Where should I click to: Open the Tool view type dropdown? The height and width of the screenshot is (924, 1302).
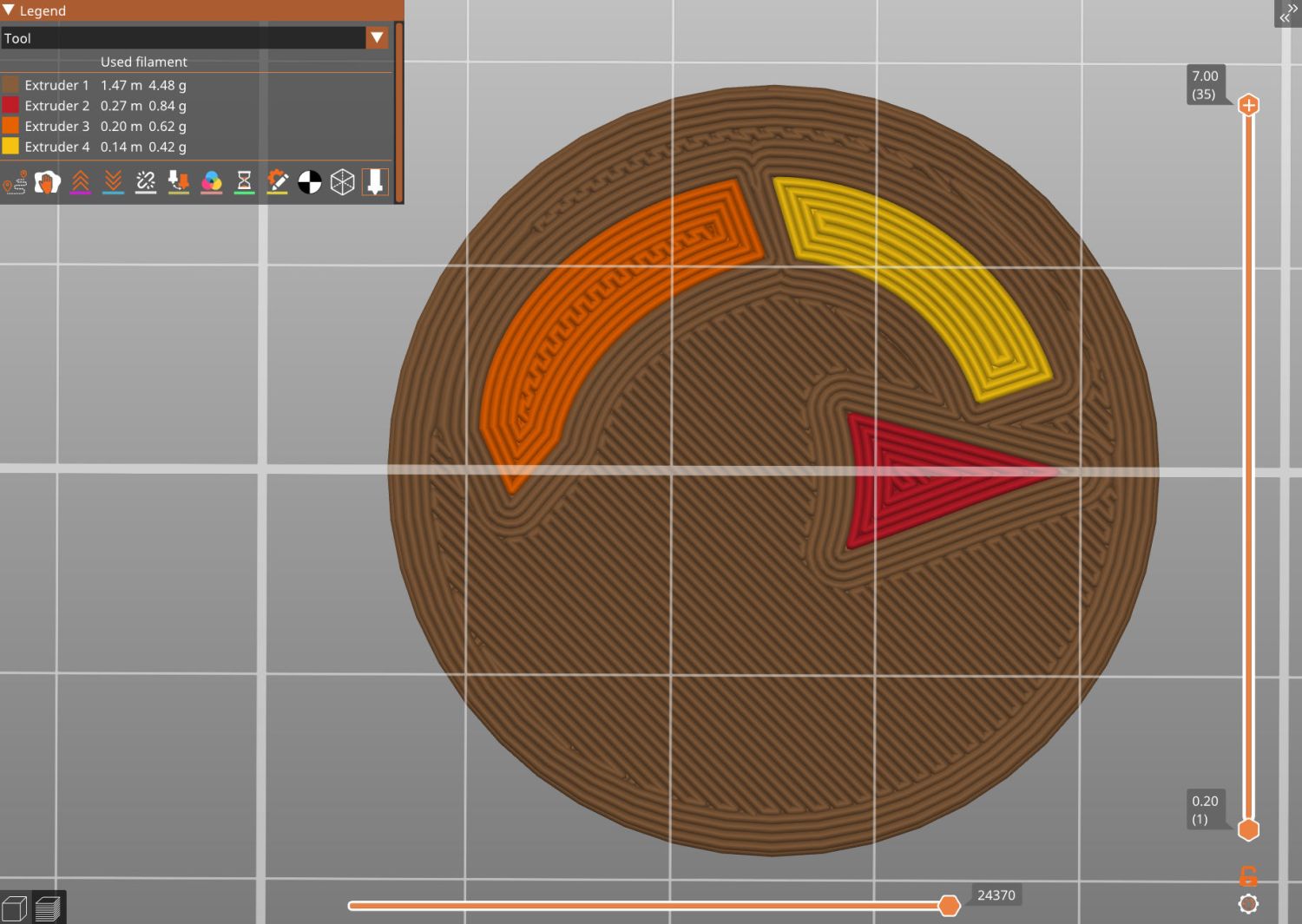pos(377,38)
